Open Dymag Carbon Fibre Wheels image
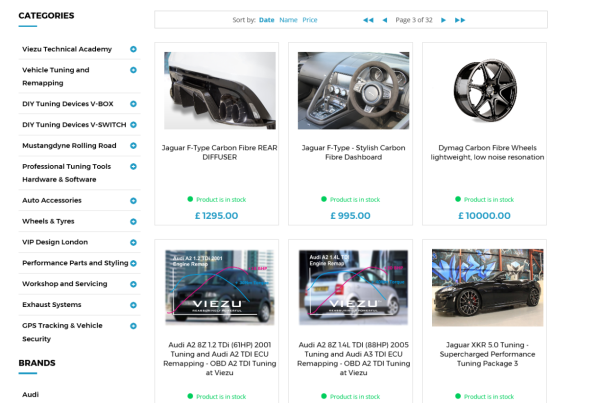 click(486, 91)
